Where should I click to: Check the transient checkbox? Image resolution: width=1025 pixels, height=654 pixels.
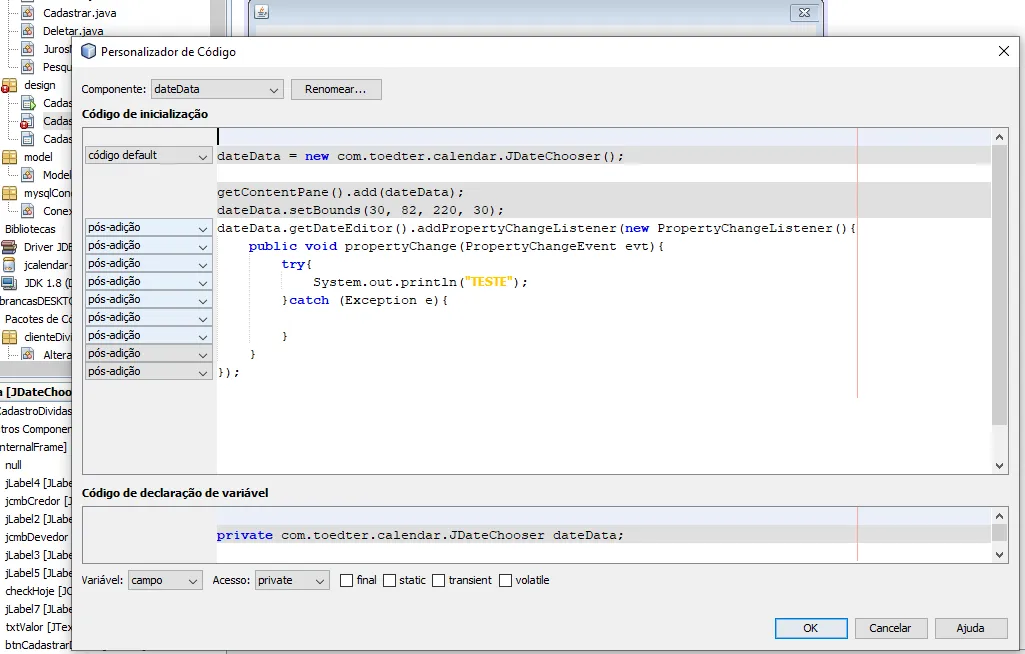pyautogui.click(x=439, y=580)
